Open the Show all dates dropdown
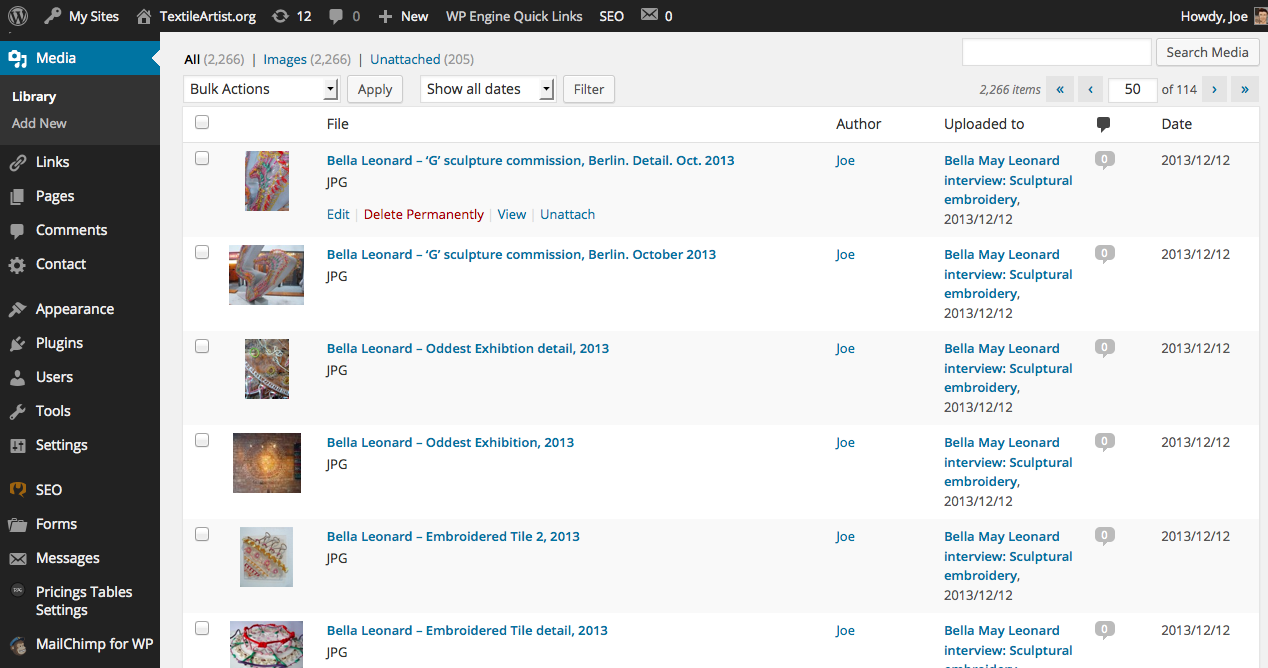The height and width of the screenshot is (668, 1268). (487, 89)
